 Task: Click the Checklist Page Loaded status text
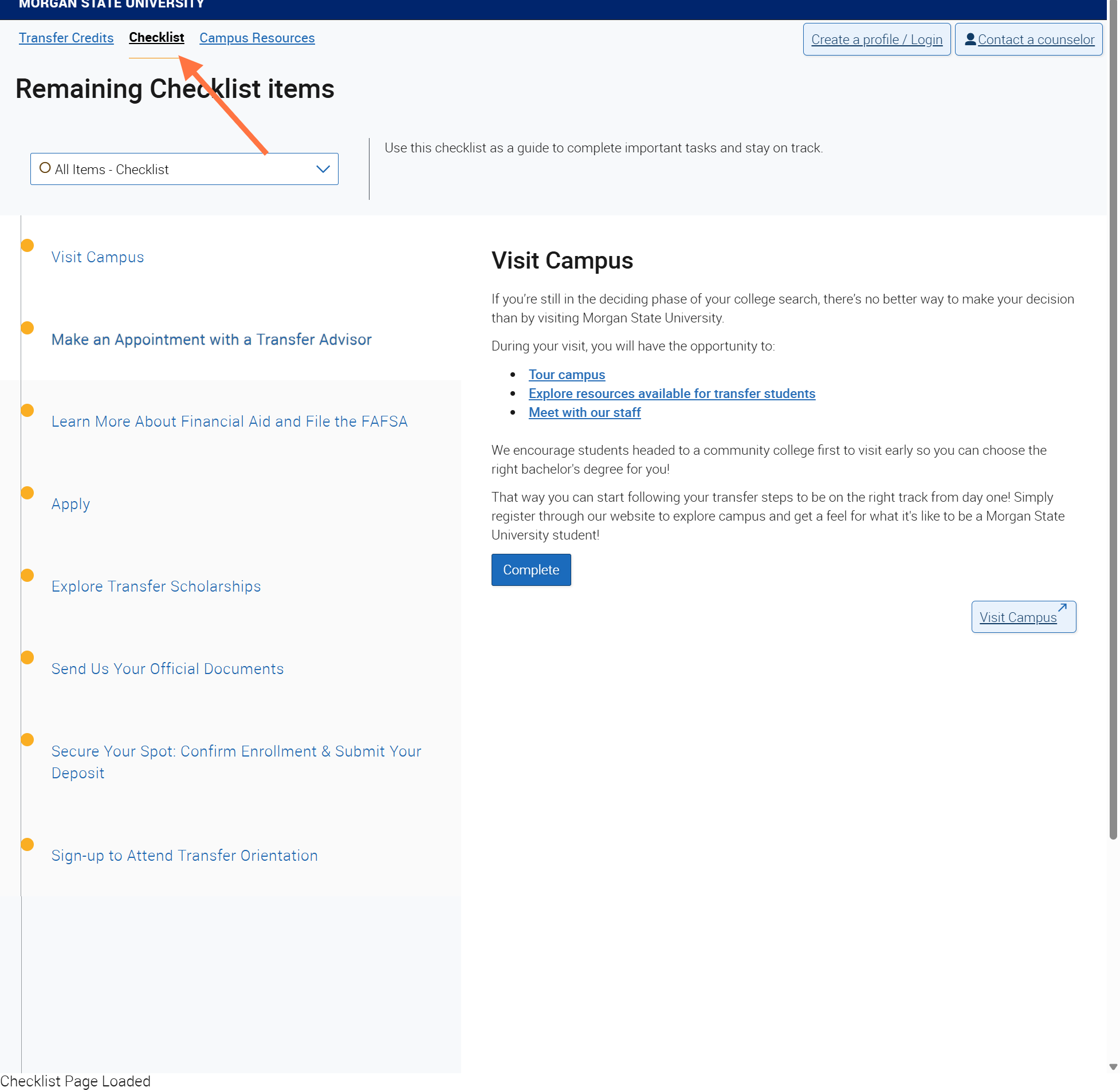tap(75, 1082)
